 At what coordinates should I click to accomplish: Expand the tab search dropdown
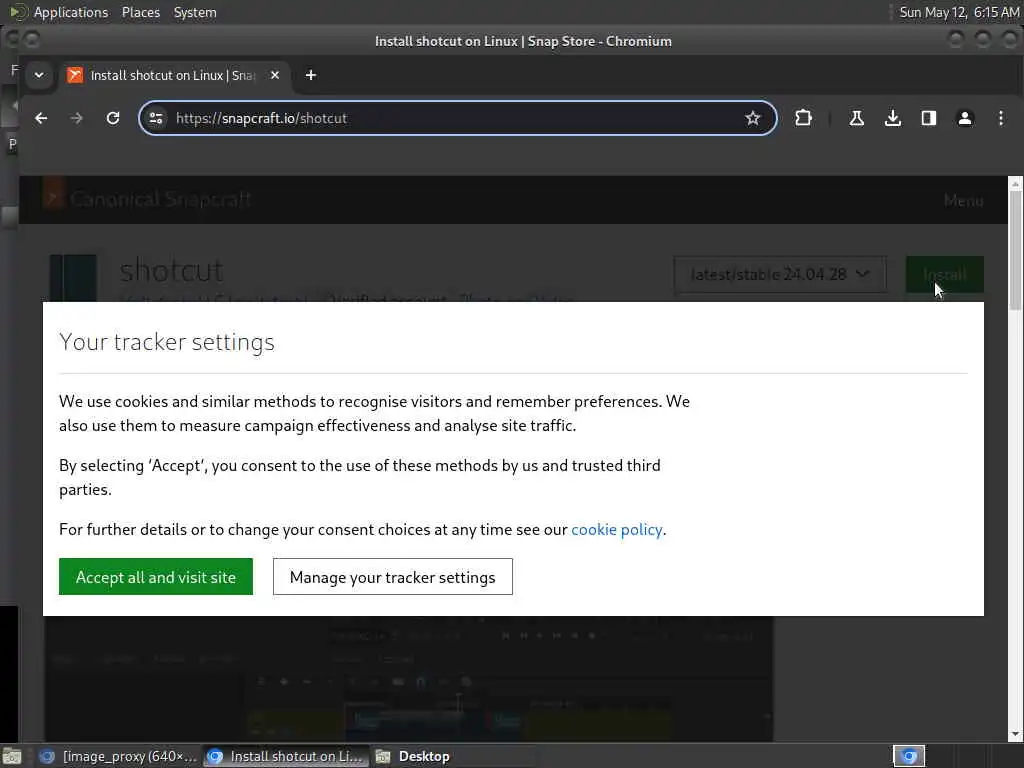tap(39, 75)
